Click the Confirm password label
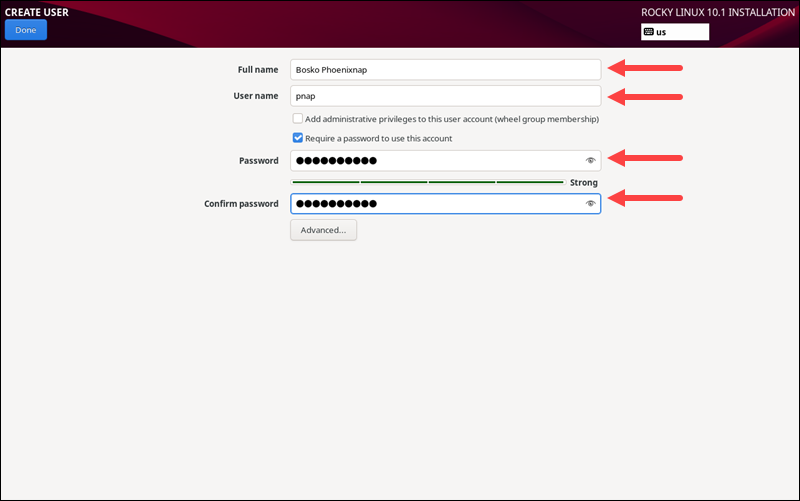The image size is (800, 501). (x=241, y=204)
